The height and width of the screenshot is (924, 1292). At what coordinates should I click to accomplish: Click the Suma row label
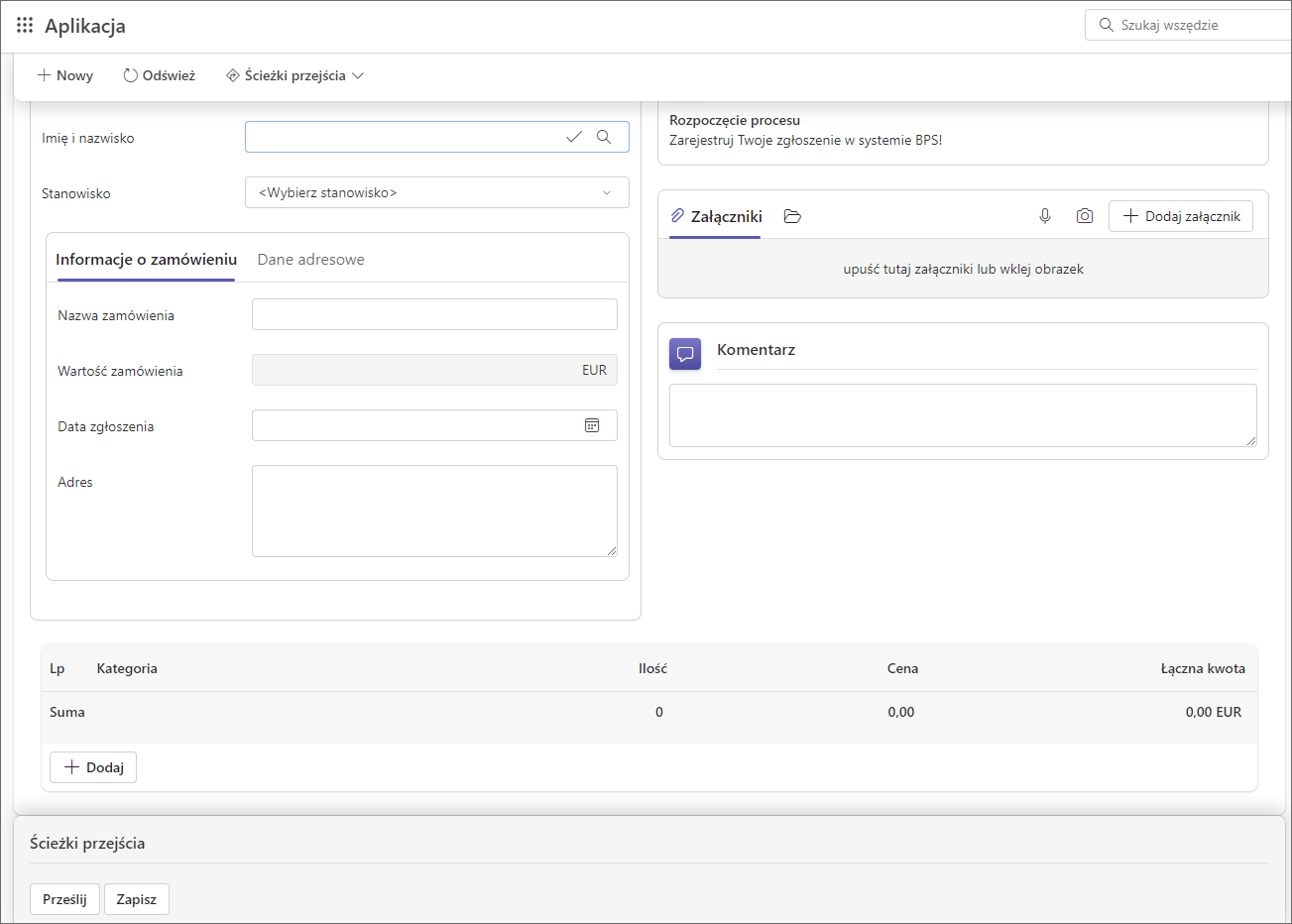coord(67,712)
